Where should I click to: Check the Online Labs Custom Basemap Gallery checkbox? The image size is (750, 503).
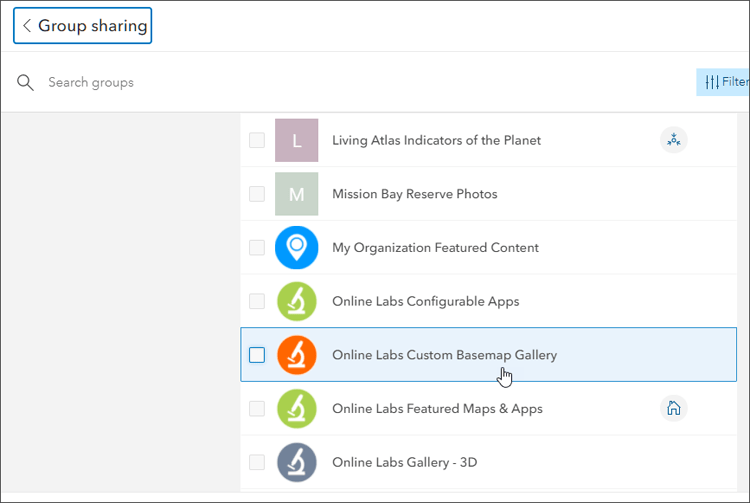click(257, 355)
